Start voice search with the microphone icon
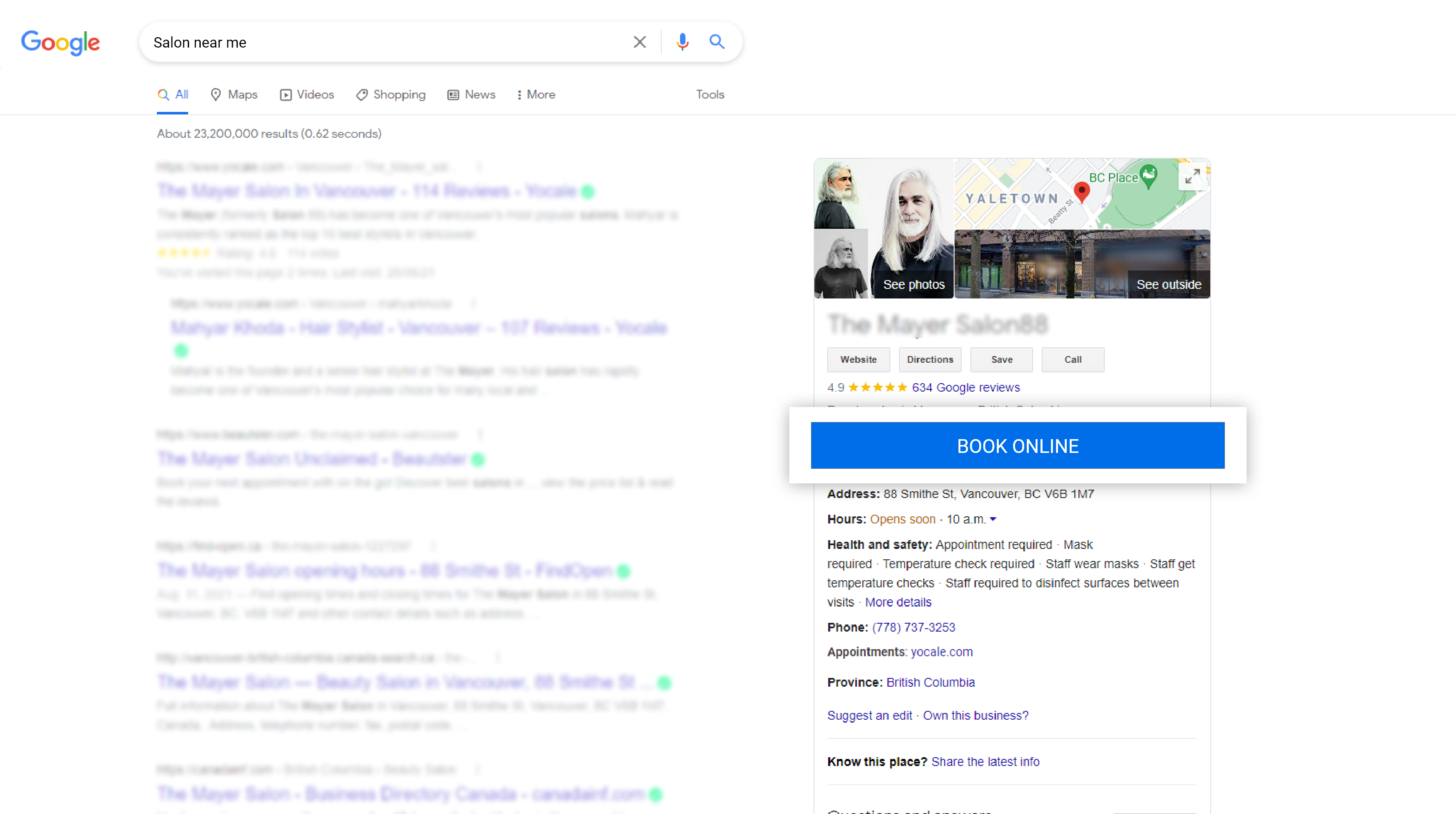This screenshot has height=814, width=1456. click(682, 42)
